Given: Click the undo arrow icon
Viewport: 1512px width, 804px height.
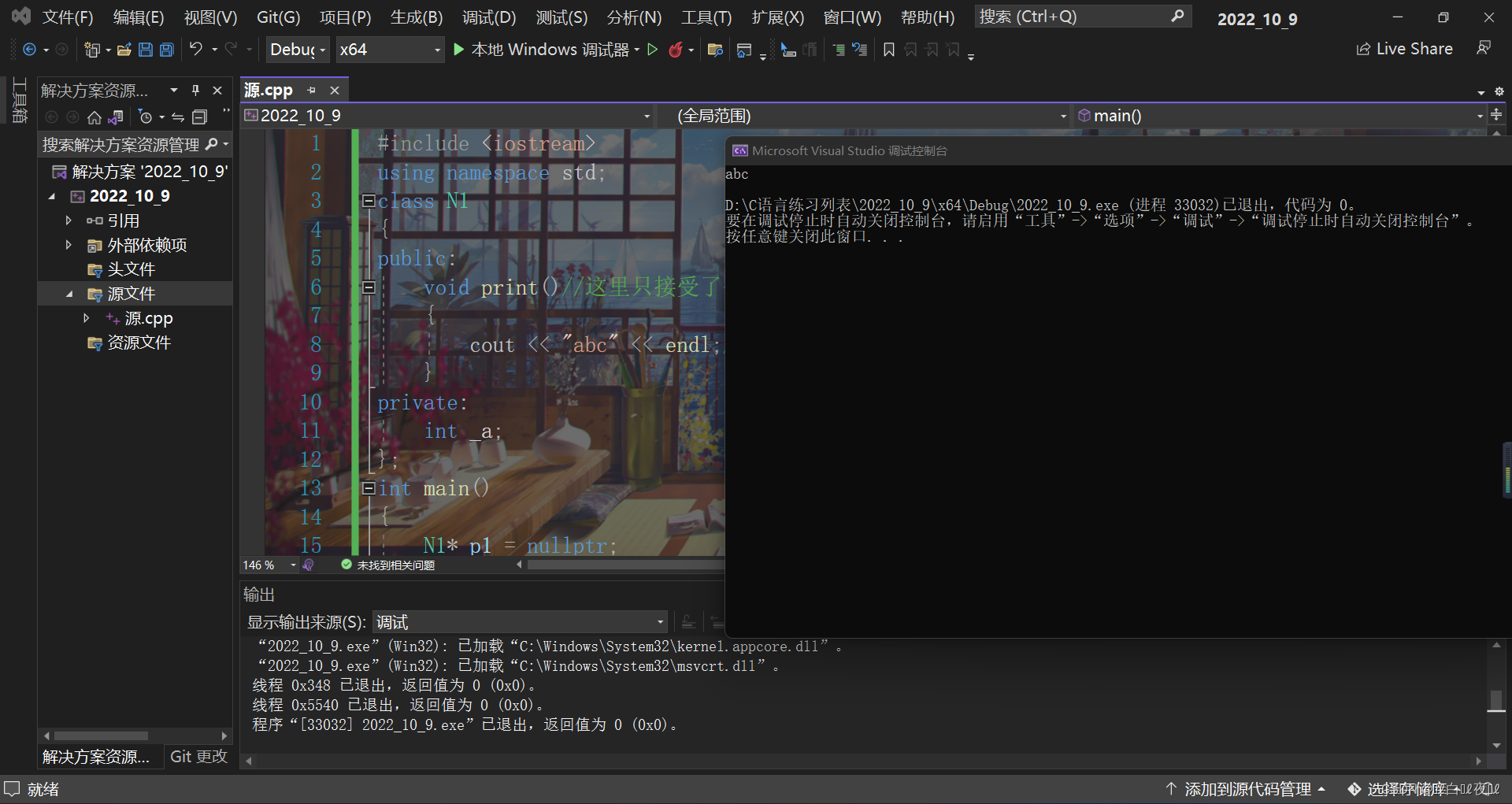Looking at the screenshot, I should click(x=196, y=49).
